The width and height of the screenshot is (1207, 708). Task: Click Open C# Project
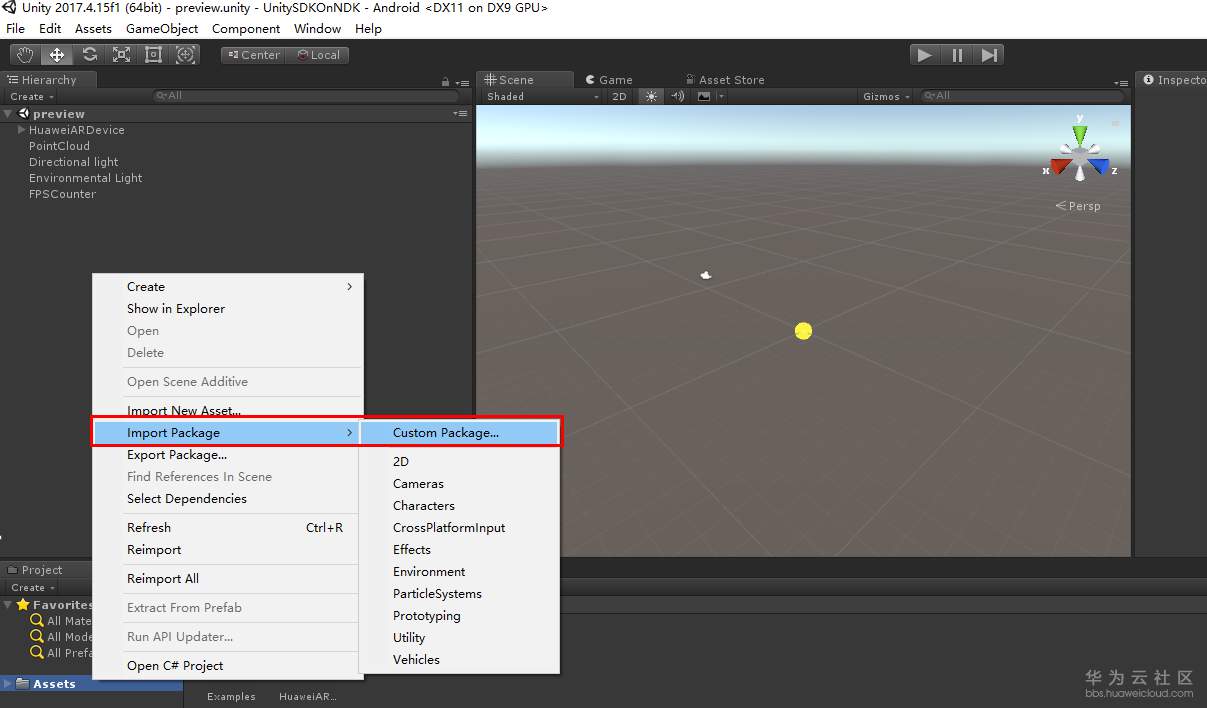point(227,666)
